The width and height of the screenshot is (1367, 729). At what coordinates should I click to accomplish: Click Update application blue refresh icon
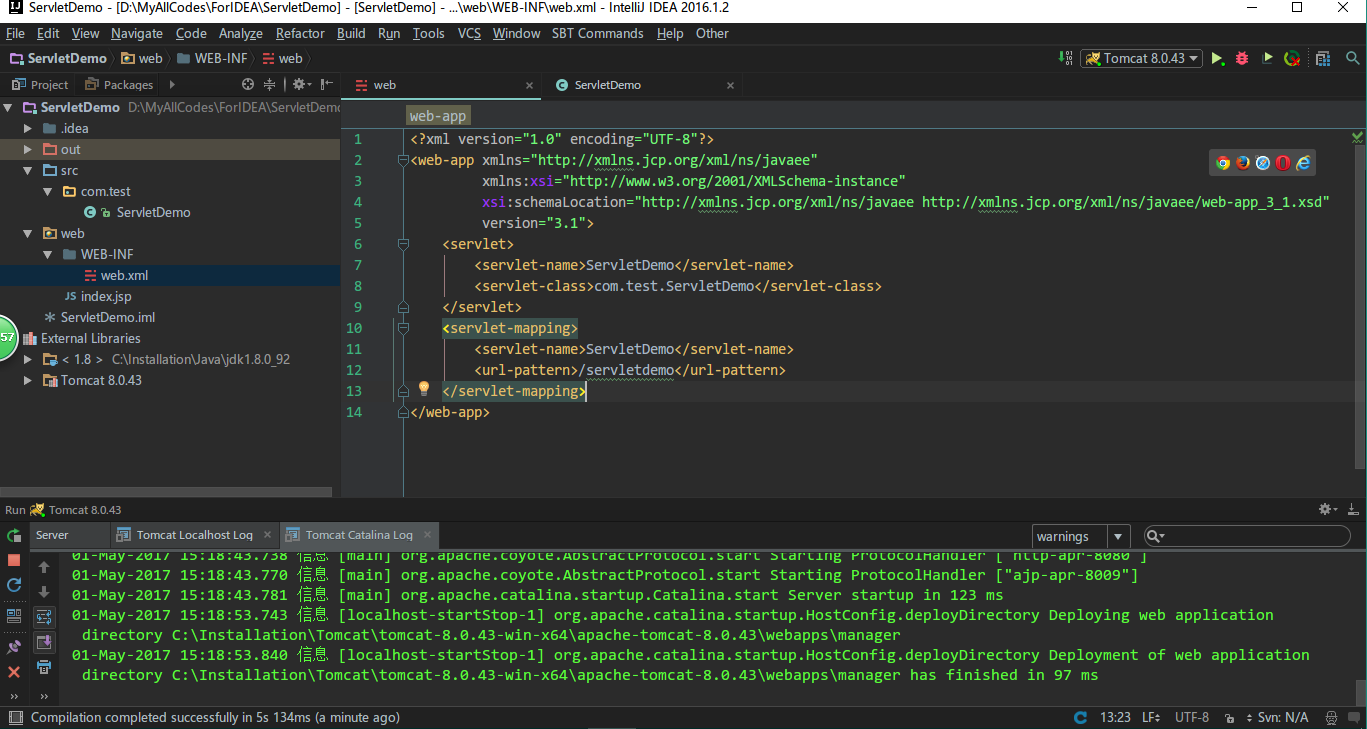[x=14, y=585]
